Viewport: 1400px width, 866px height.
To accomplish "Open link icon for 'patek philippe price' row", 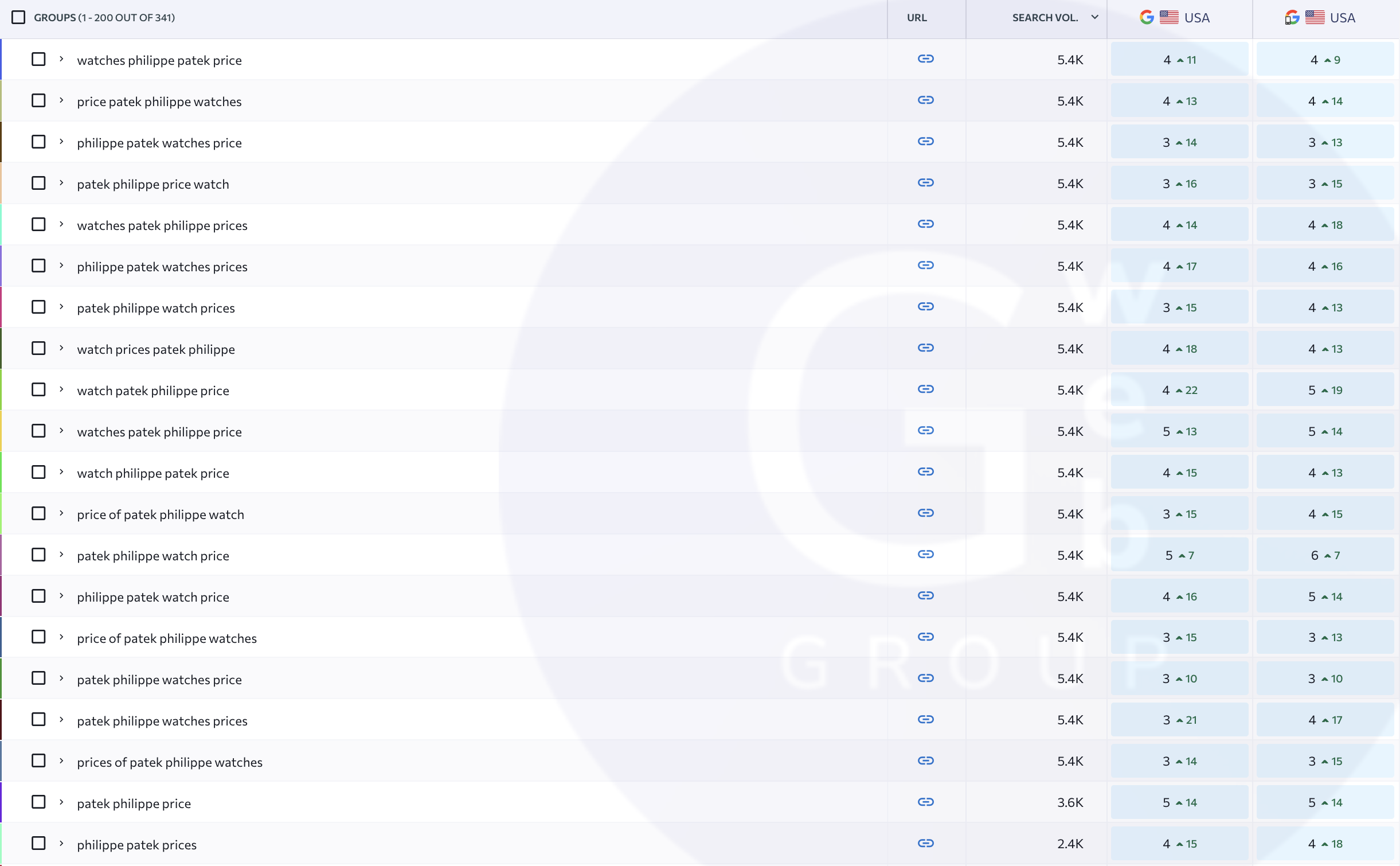I will (x=925, y=802).
